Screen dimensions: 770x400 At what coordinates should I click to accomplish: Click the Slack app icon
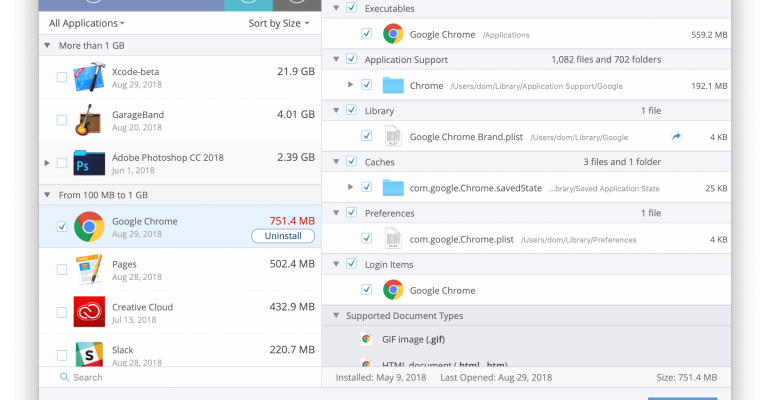[89, 353]
